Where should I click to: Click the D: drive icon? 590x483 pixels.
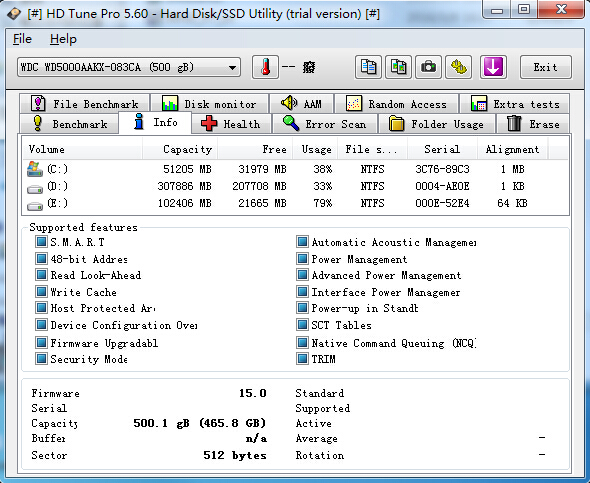(35, 188)
